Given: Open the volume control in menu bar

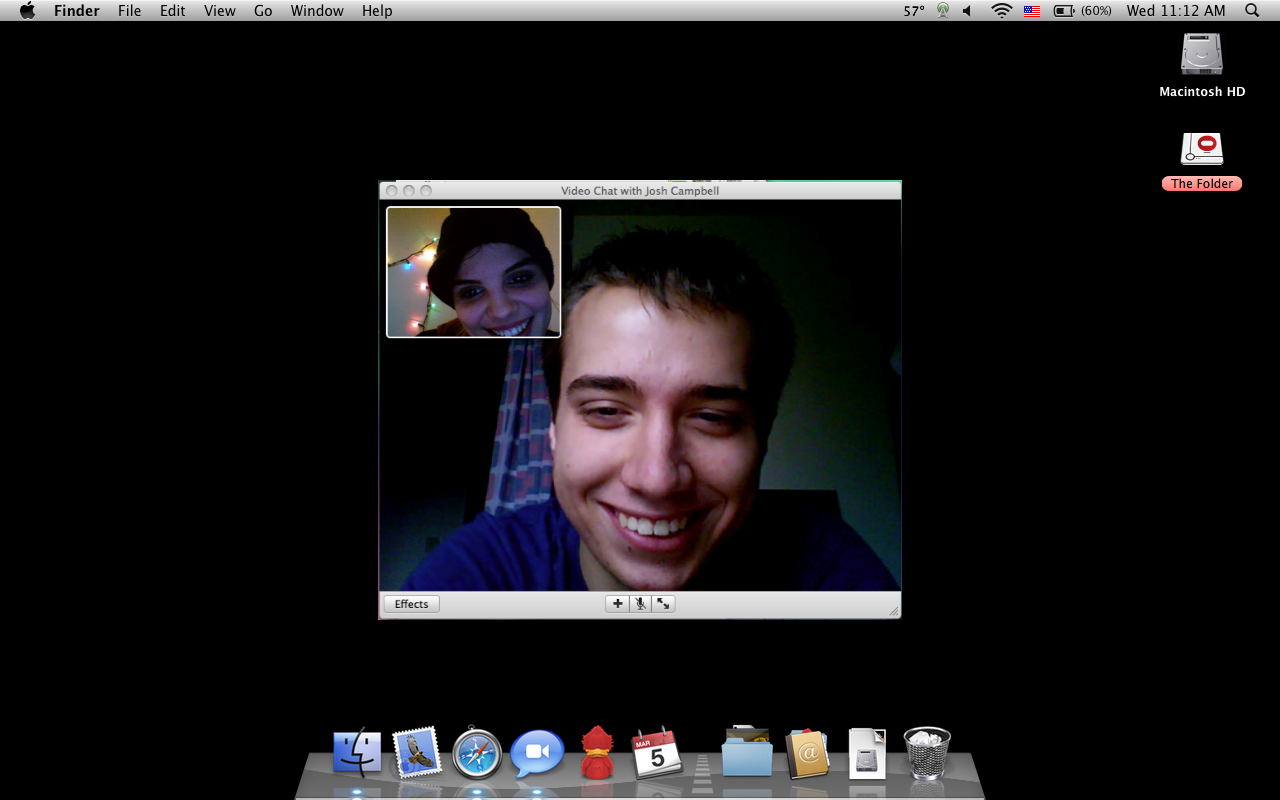Looking at the screenshot, I should tap(968, 11).
